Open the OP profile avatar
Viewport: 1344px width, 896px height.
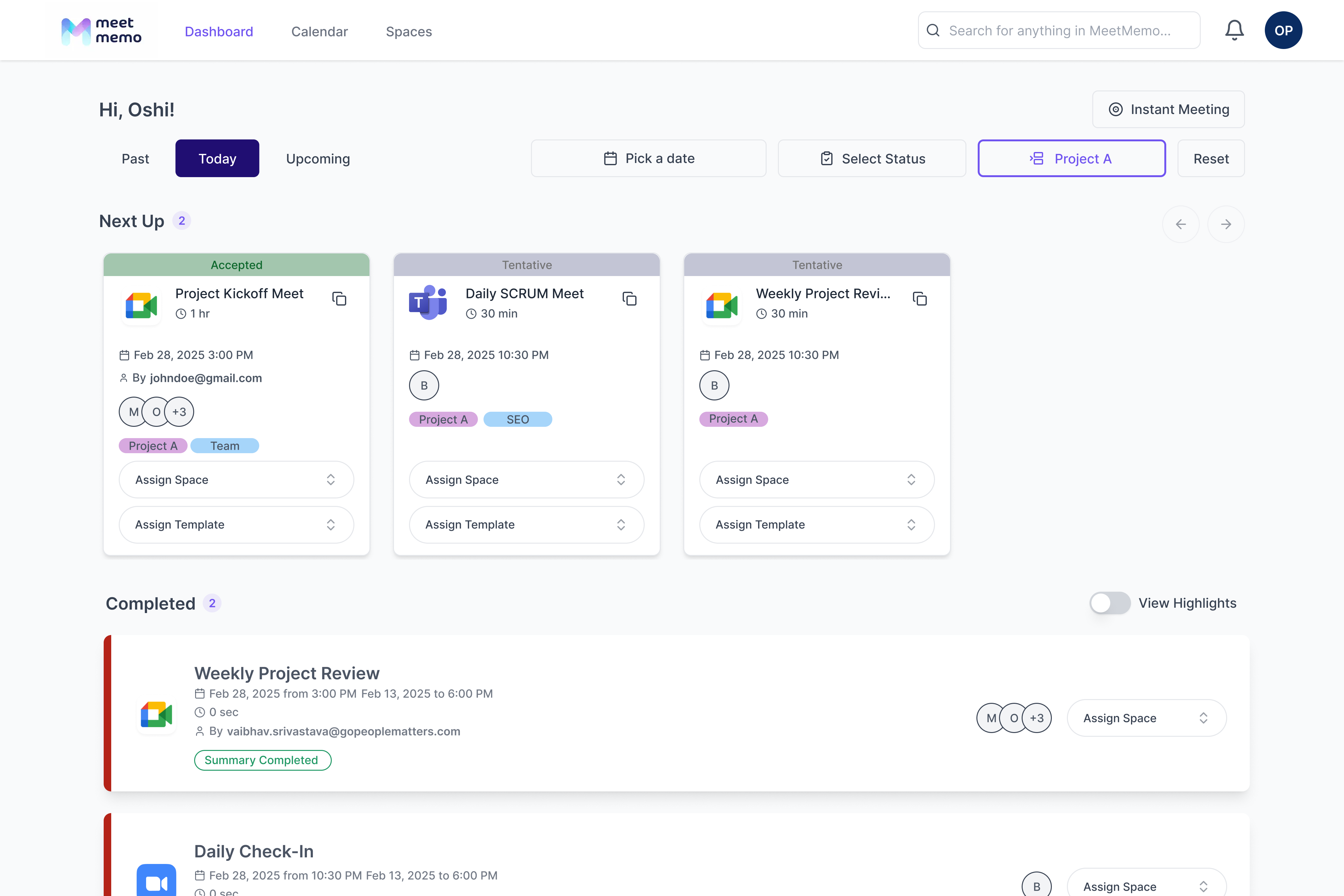pos(1283,30)
